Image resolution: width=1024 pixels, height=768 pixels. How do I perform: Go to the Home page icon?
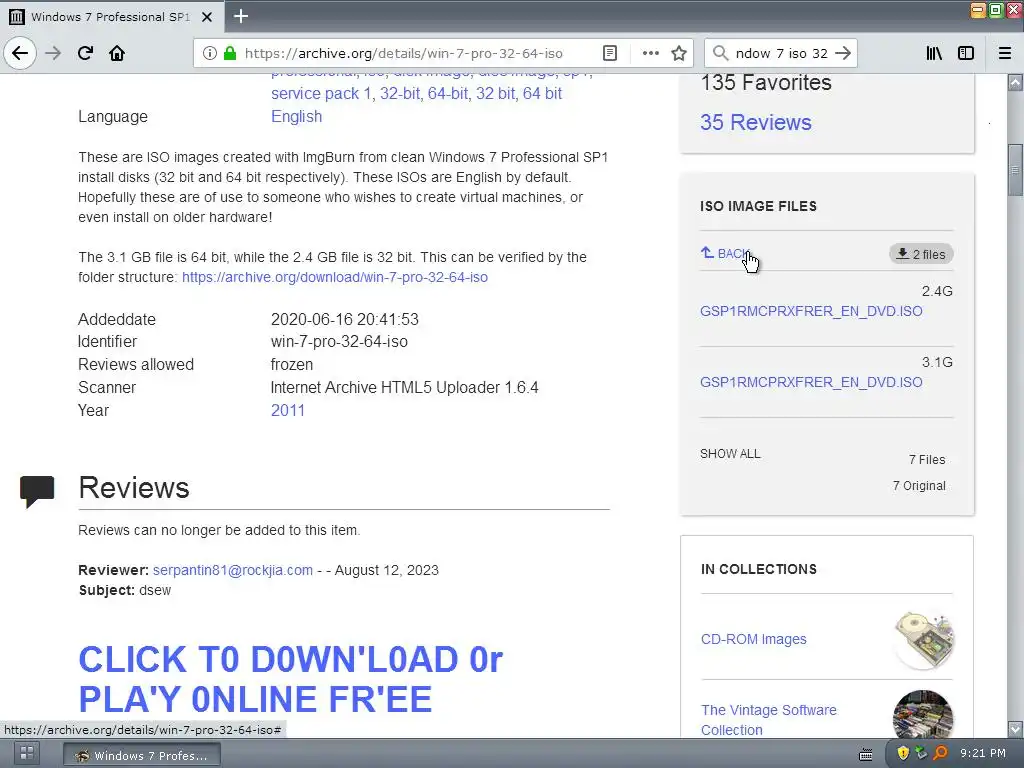click(117, 53)
